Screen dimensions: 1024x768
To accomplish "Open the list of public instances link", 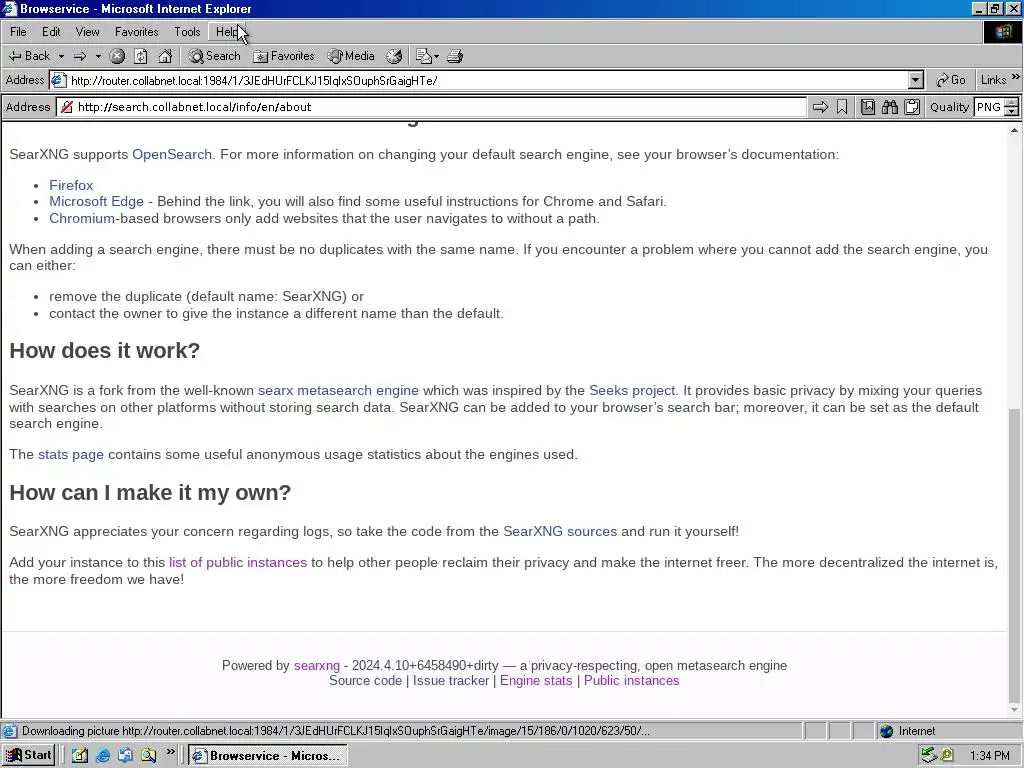I will [238, 563].
